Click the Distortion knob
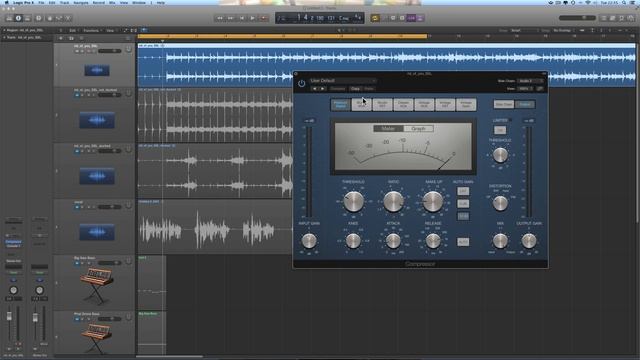Viewport: 640px width, 360px height. click(500, 203)
